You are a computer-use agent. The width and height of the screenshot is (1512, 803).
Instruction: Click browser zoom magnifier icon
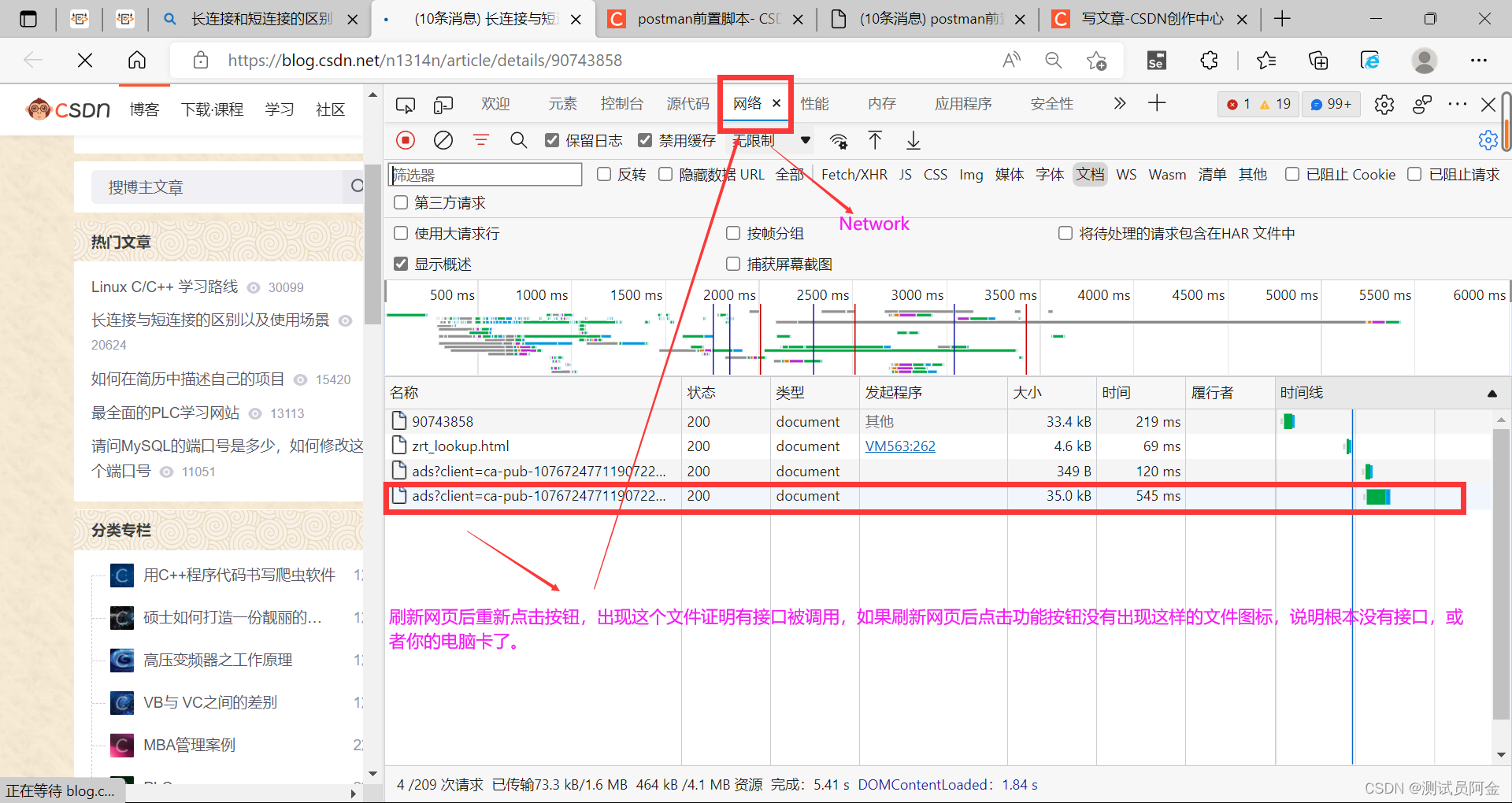coord(1053,60)
